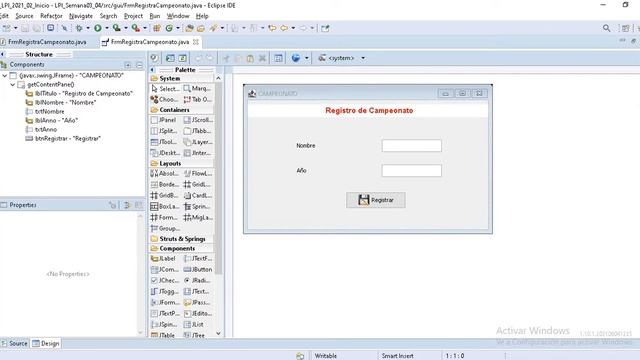This screenshot has width=640, height=360.
Task: Click the delete X design toolbar icon
Action: coord(262,58)
